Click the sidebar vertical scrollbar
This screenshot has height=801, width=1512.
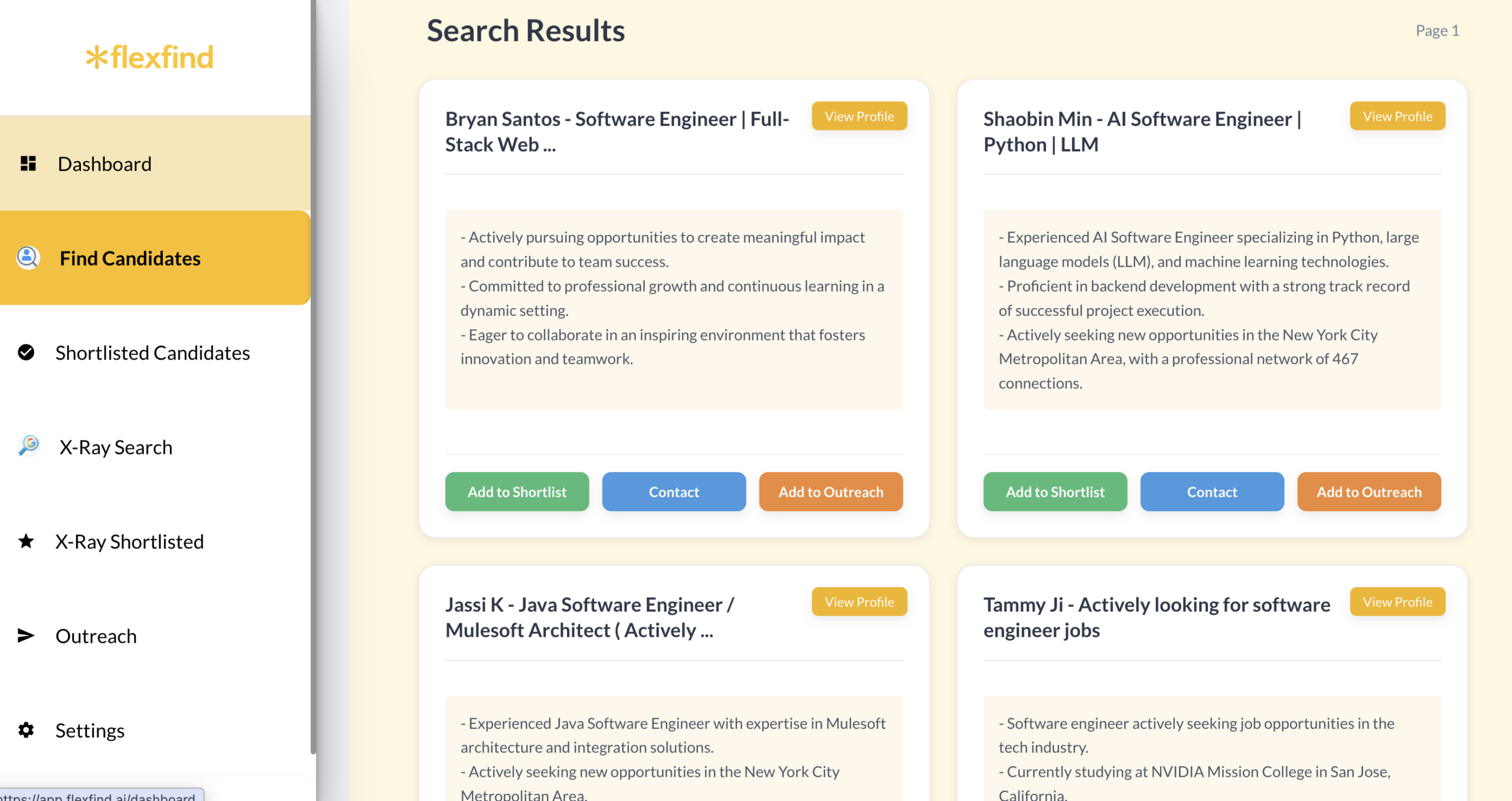(313, 377)
